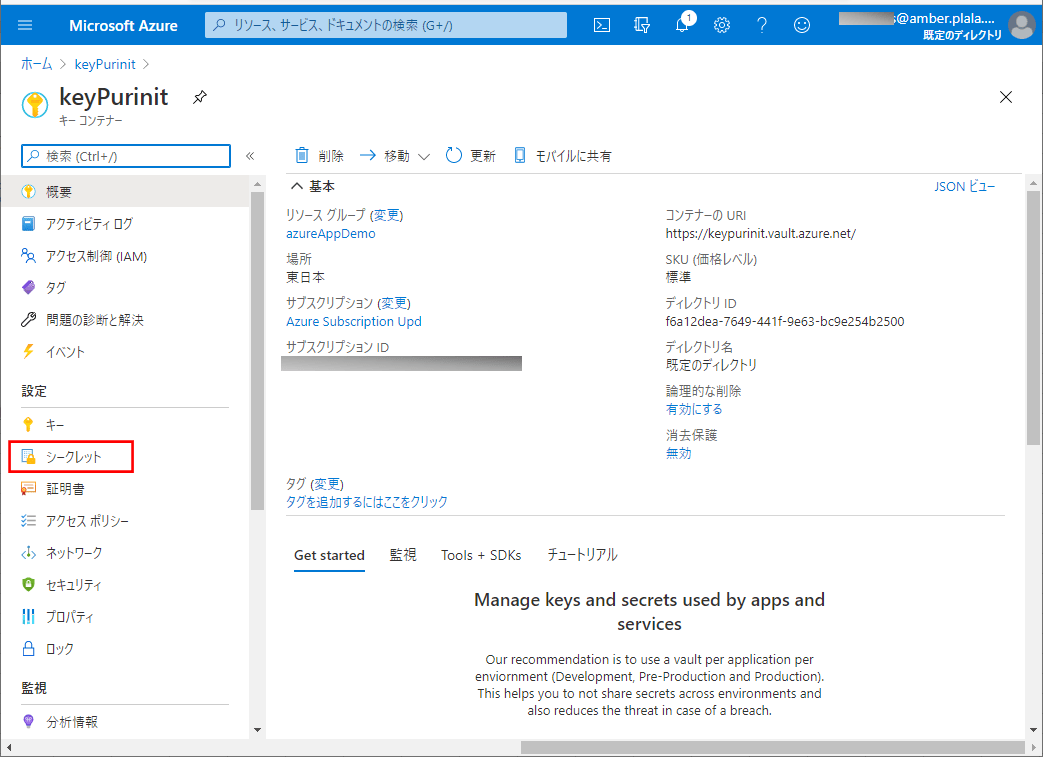The width and height of the screenshot is (1043, 757).
Task: Open the help question mark
Action: (x=762, y=25)
